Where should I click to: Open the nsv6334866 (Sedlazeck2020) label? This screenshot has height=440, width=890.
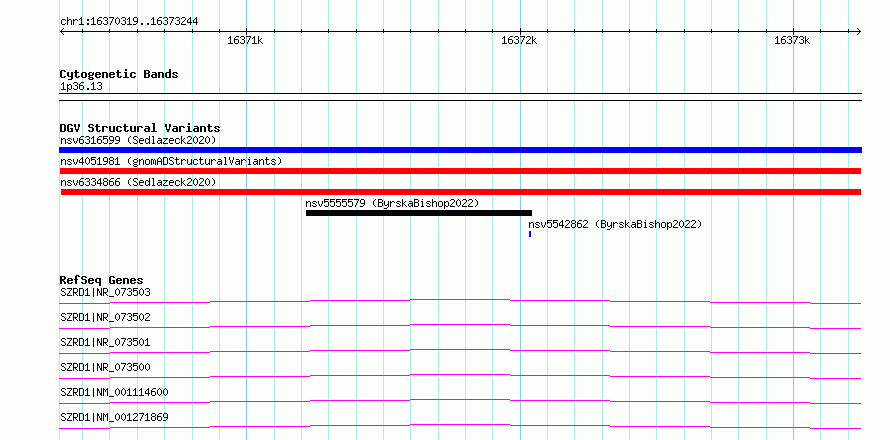tap(138, 182)
